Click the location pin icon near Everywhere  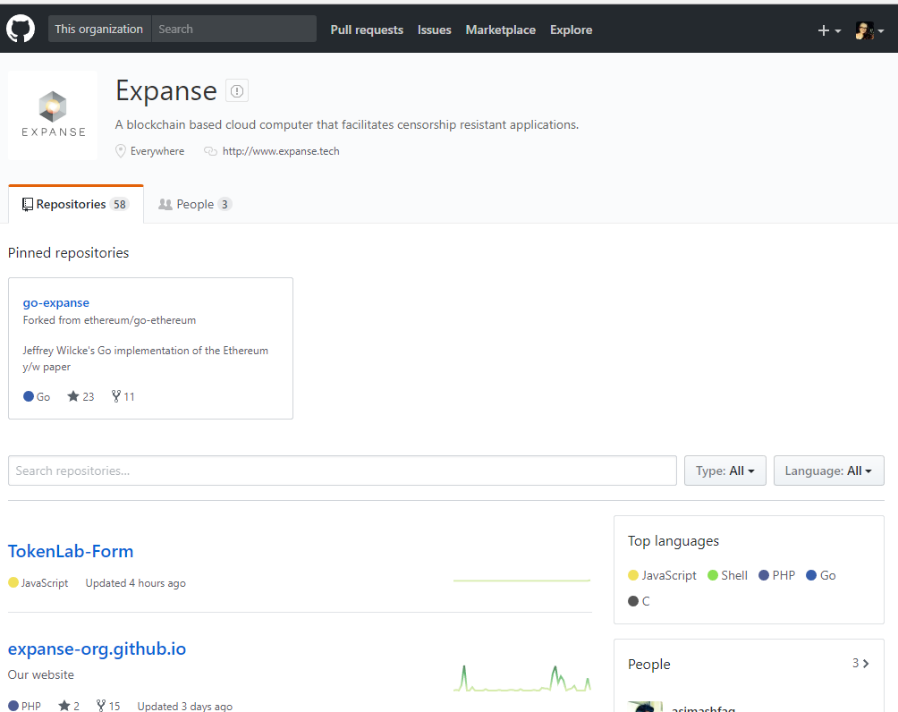120,151
